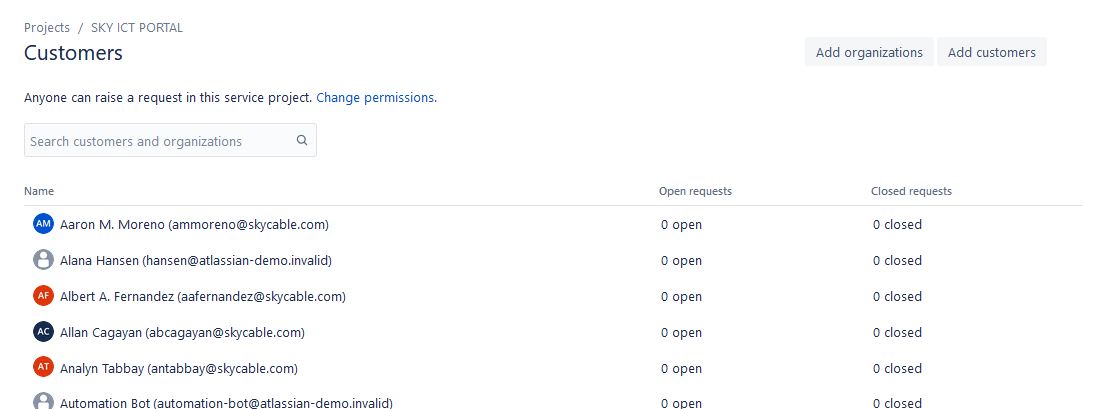1097x409 pixels.
Task: Click the search magnifier icon
Action: coord(302,140)
